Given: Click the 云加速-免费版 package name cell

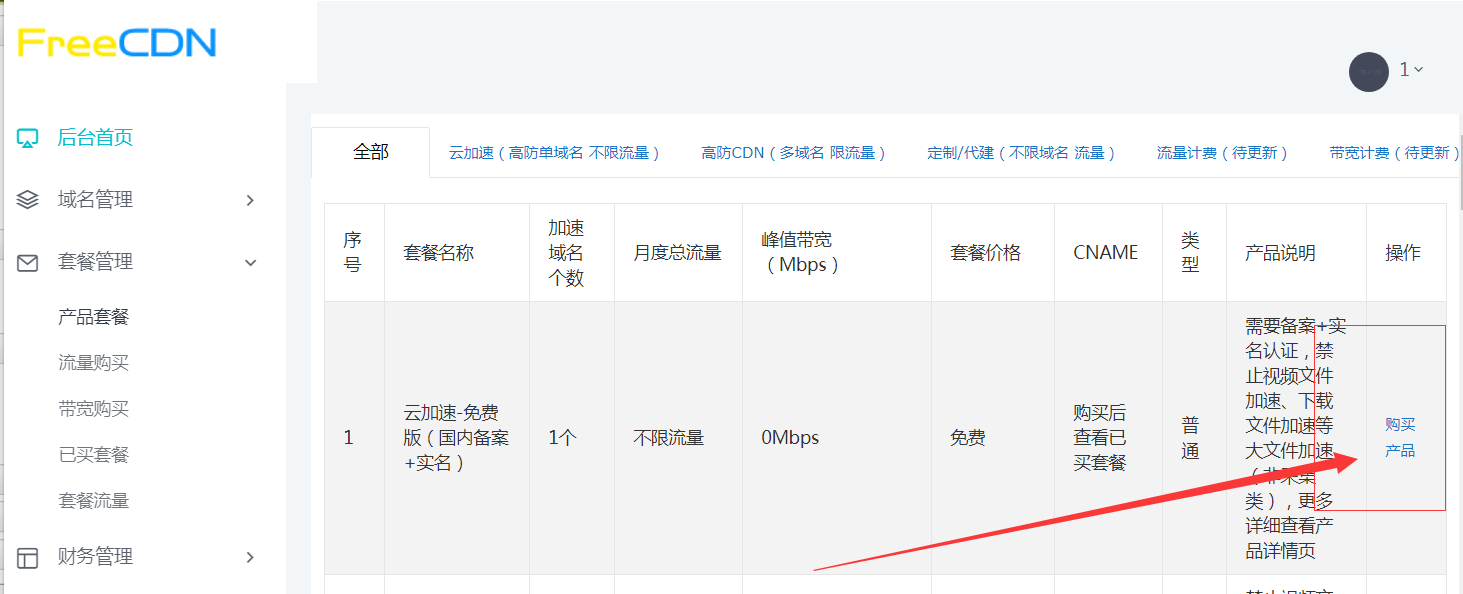Looking at the screenshot, I should [456, 438].
